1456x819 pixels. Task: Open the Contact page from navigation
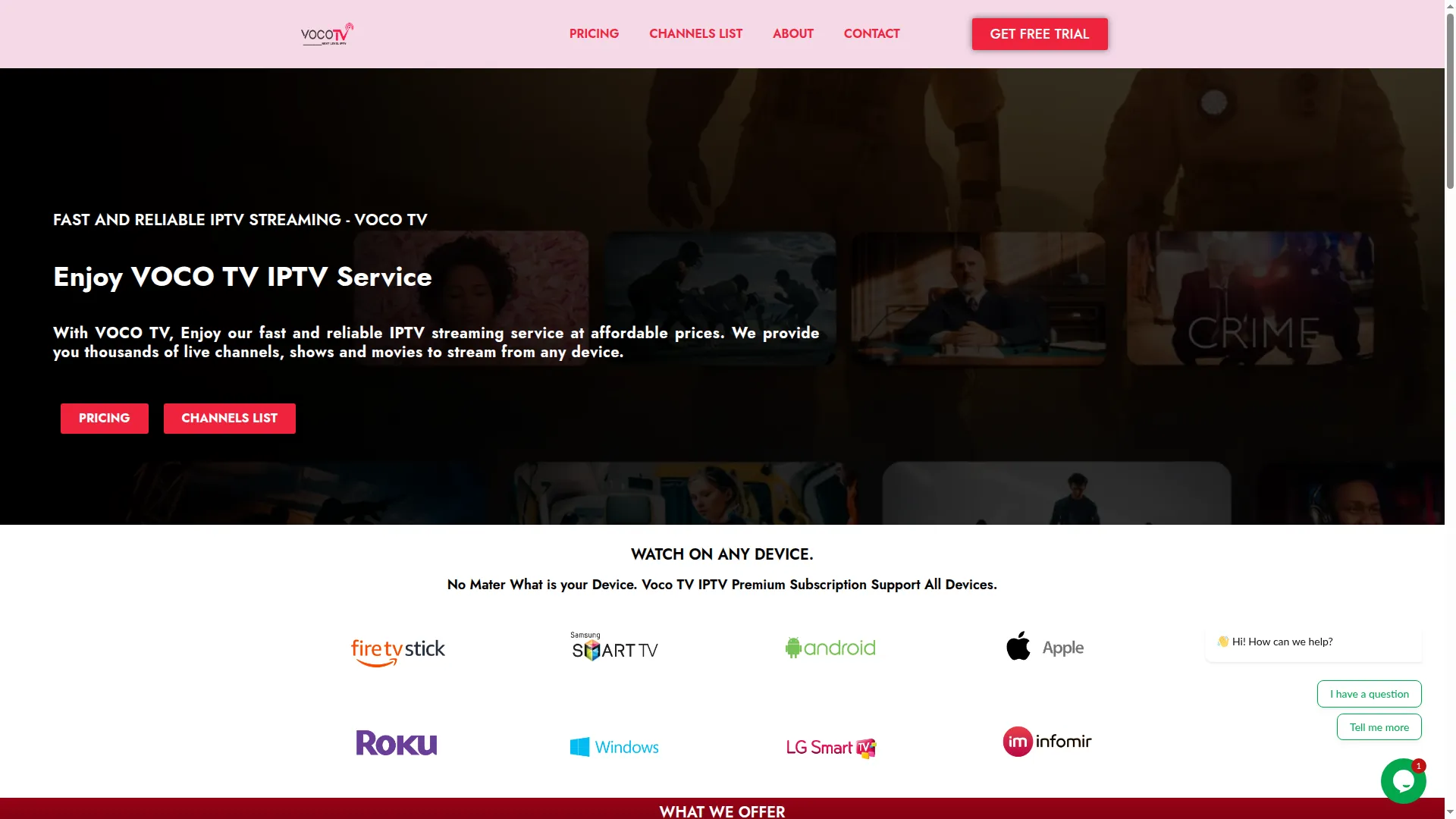(x=871, y=33)
